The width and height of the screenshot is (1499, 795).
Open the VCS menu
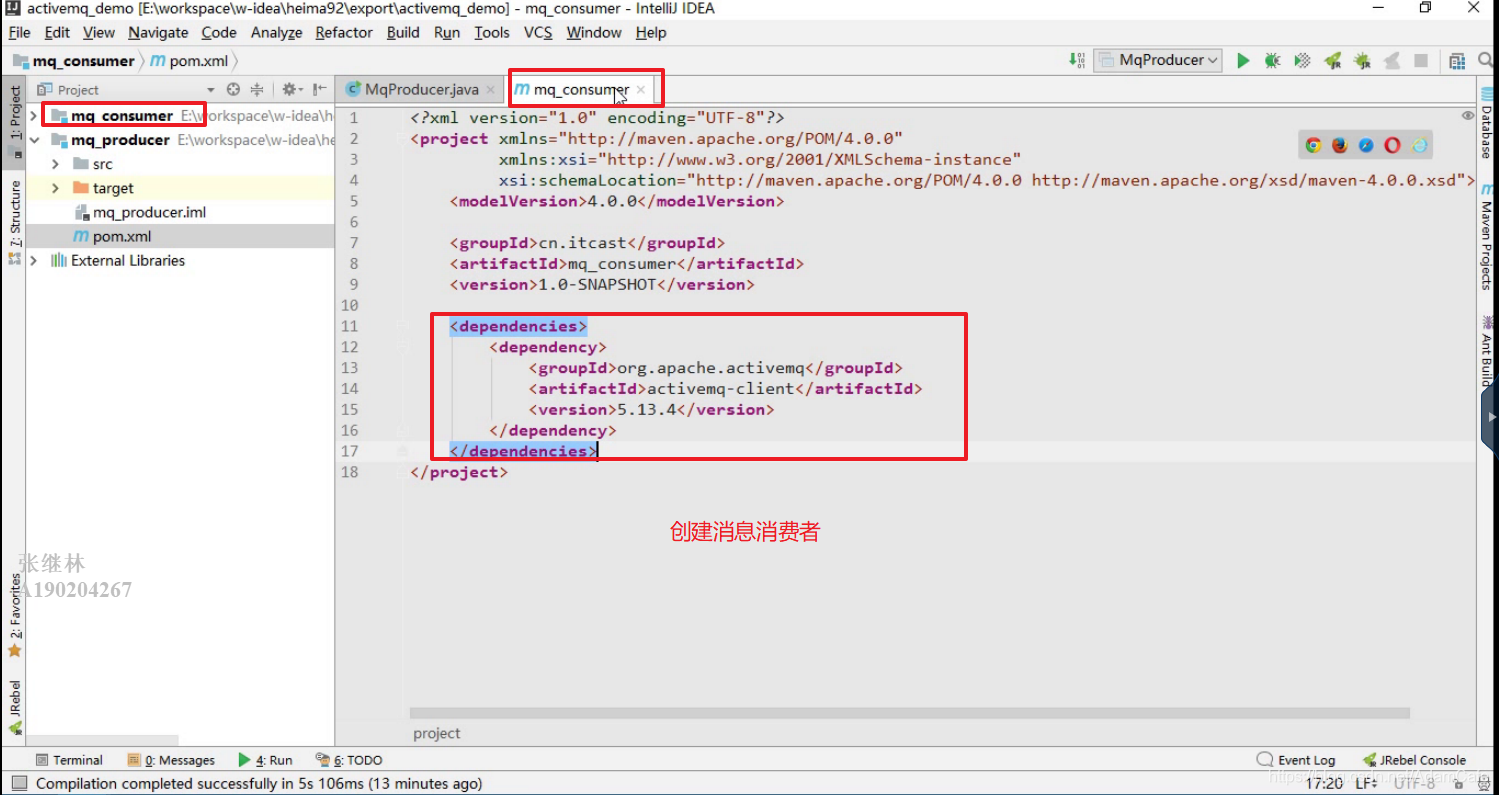click(538, 32)
